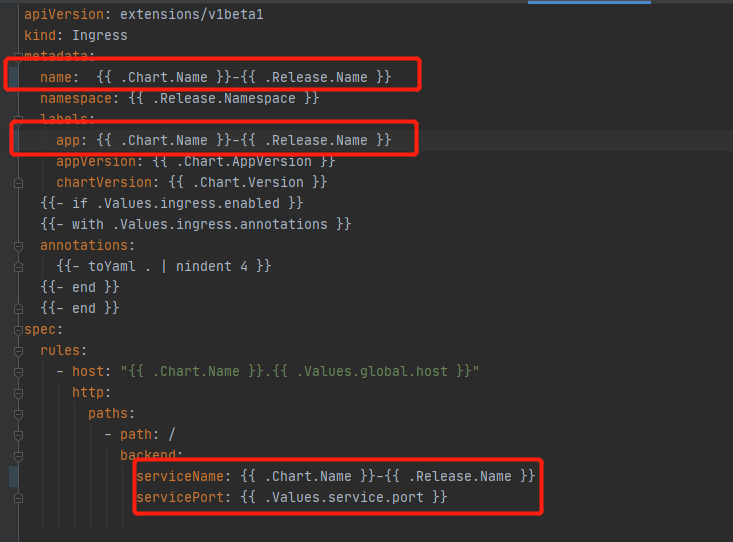The width and height of the screenshot is (733, 542).
Task: Place cursor on servicePort .Values.service.port value
Action: 347,497
